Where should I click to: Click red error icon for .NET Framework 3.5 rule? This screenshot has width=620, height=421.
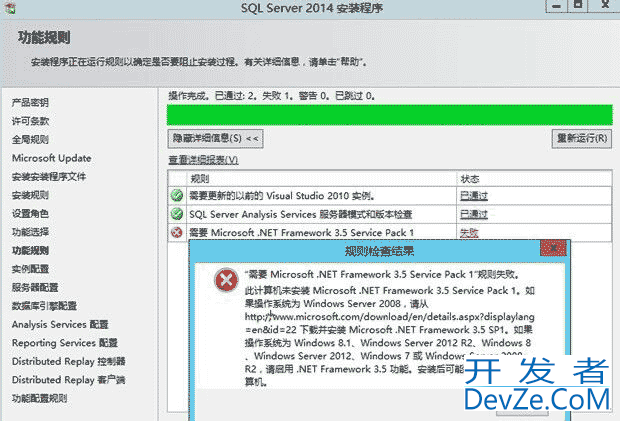click(x=177, y=232)
